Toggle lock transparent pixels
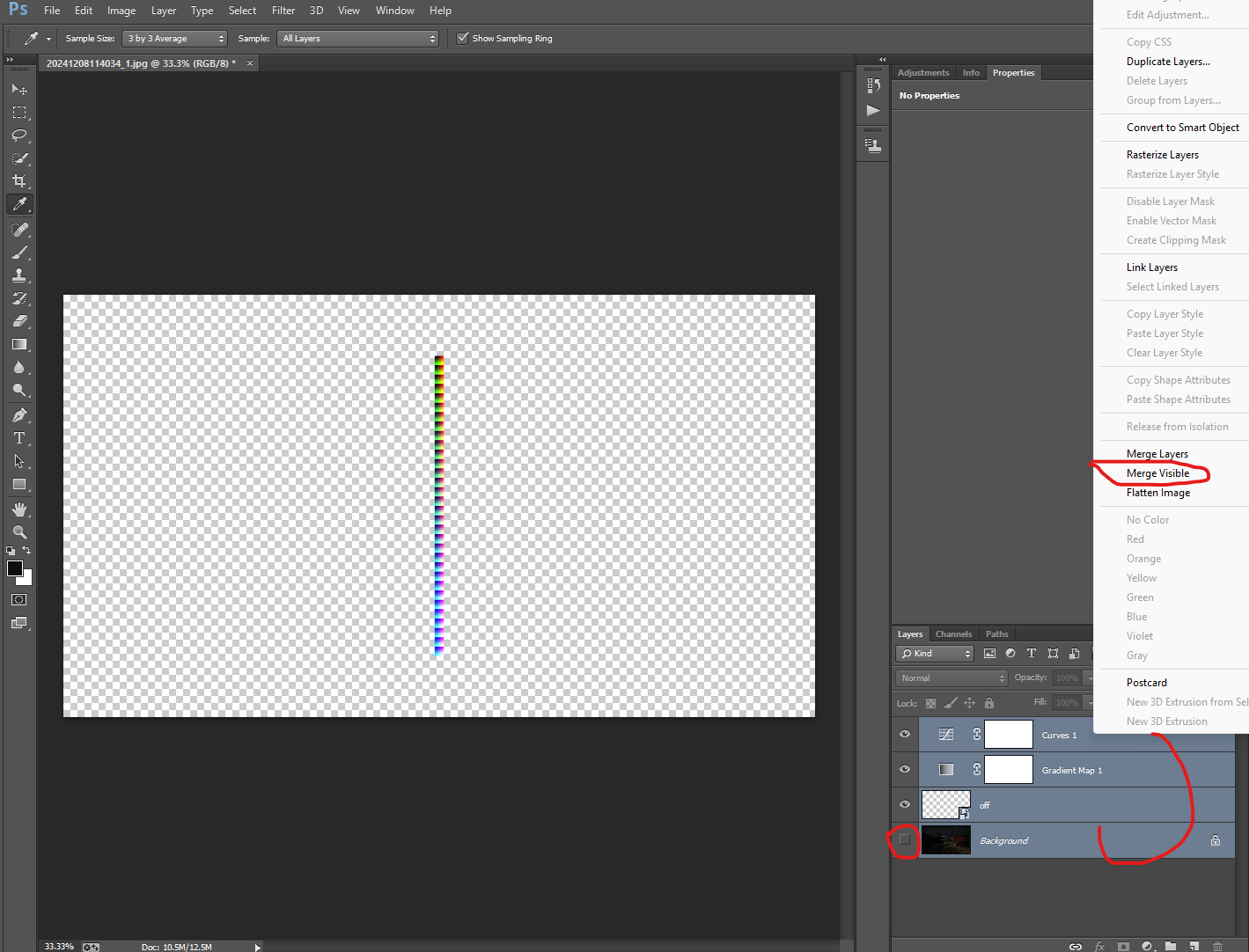Image resolution: width=1249 pixels, height=952 pixels. pos(930,703)
